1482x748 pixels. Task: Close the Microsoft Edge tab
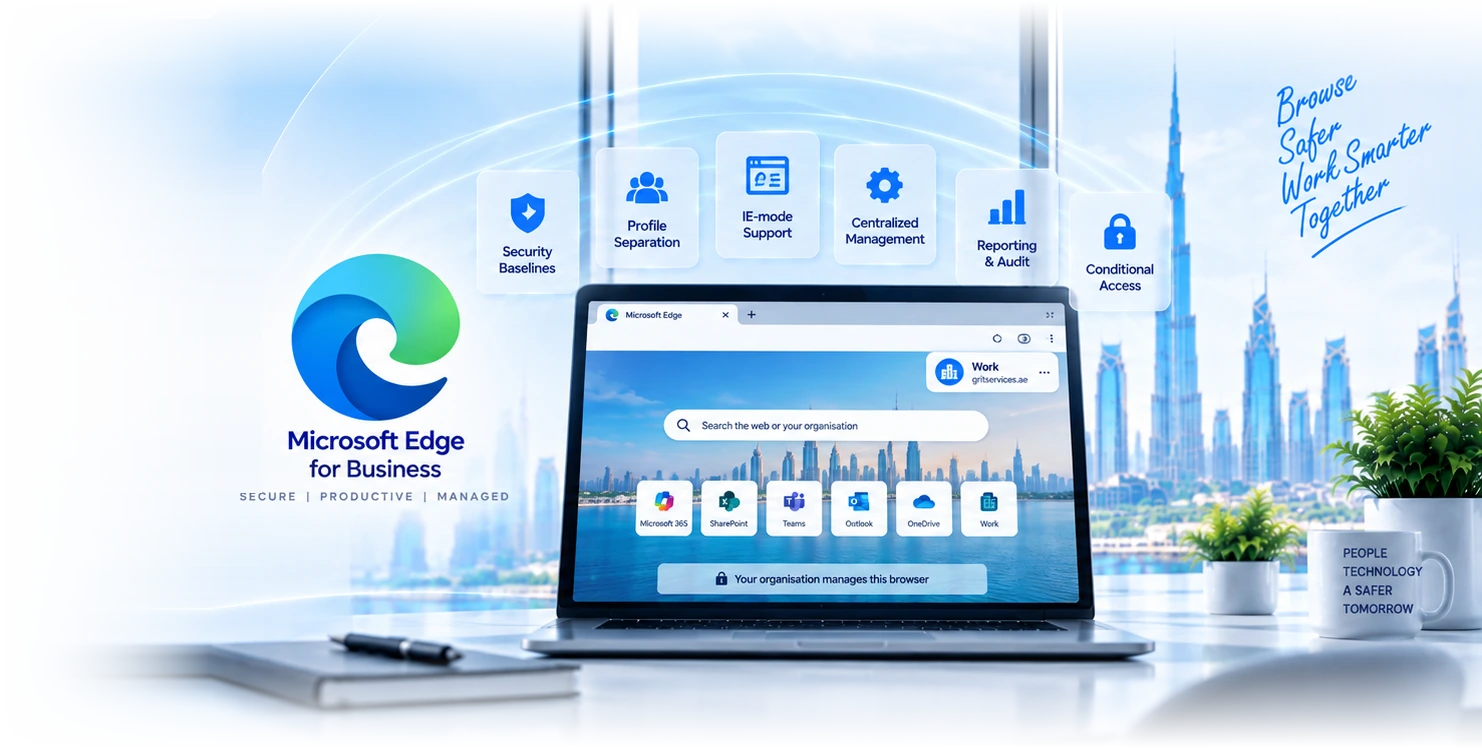725,315
